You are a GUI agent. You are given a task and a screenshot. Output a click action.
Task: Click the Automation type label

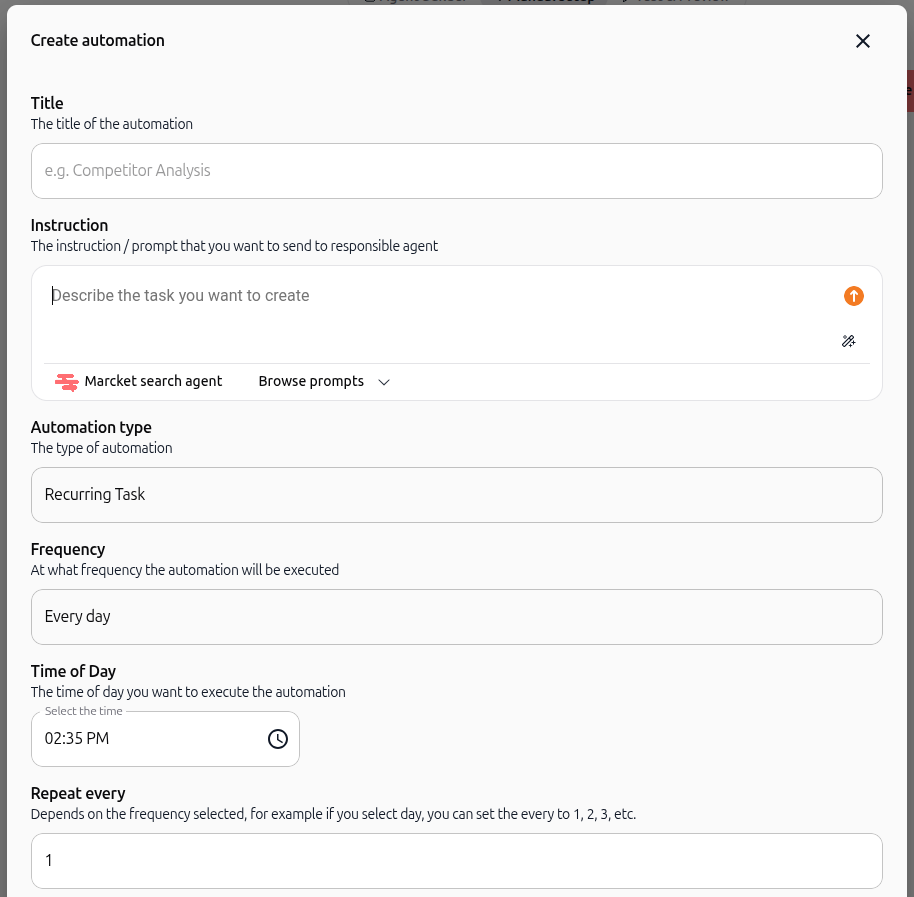tap(91, 427)
